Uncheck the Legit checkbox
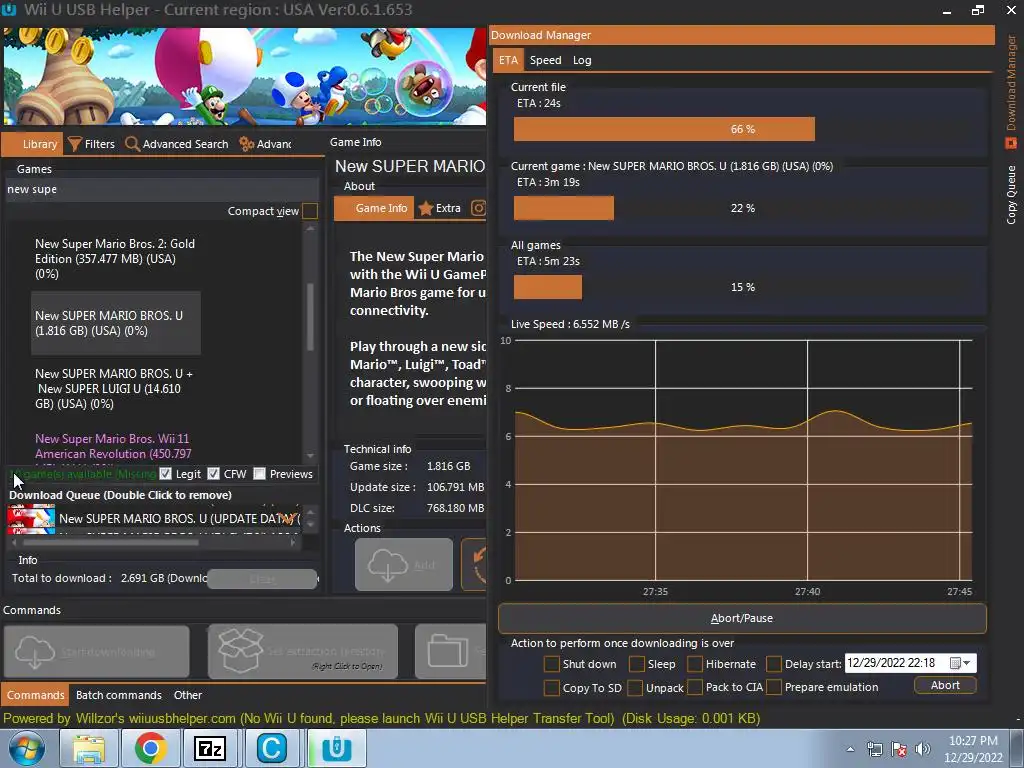The width and height of the screenshot is (1024, 768). (165, 474)
